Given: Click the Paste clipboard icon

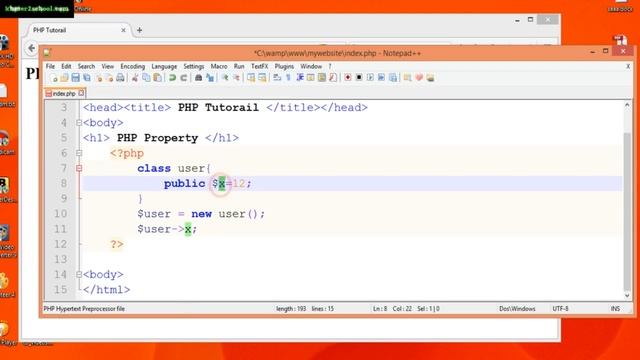Looking at the screenshot, I should [x=158, y=78].
